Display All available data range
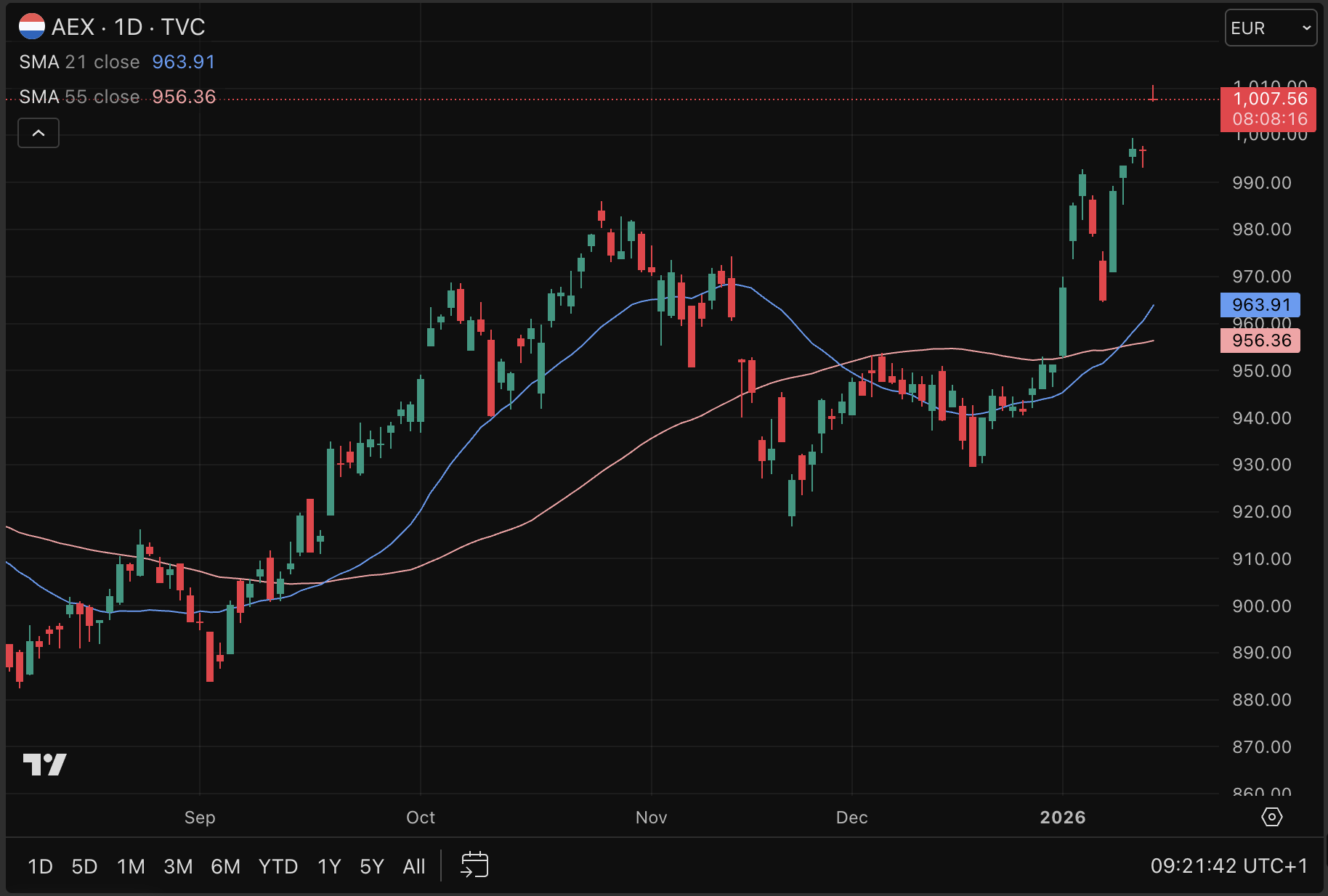Viewport: 1328px width, 896px height. [x=414, y=866]
